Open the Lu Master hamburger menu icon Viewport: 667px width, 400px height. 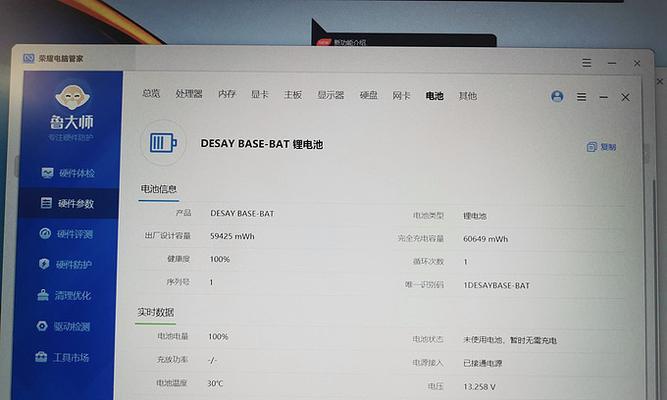[581, 97]
